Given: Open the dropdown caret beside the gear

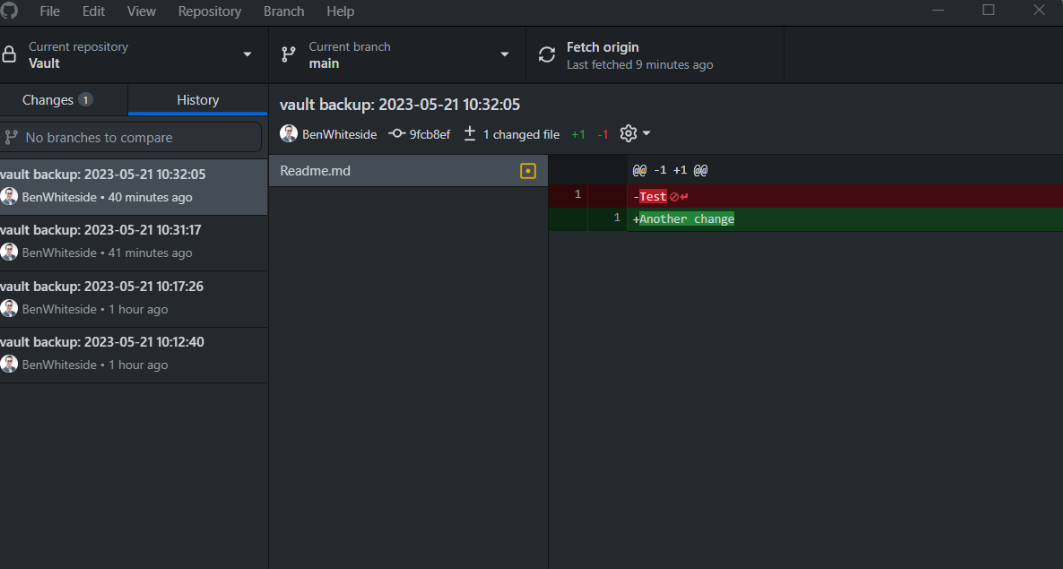Looking at the screenshot, I should 646,134.
